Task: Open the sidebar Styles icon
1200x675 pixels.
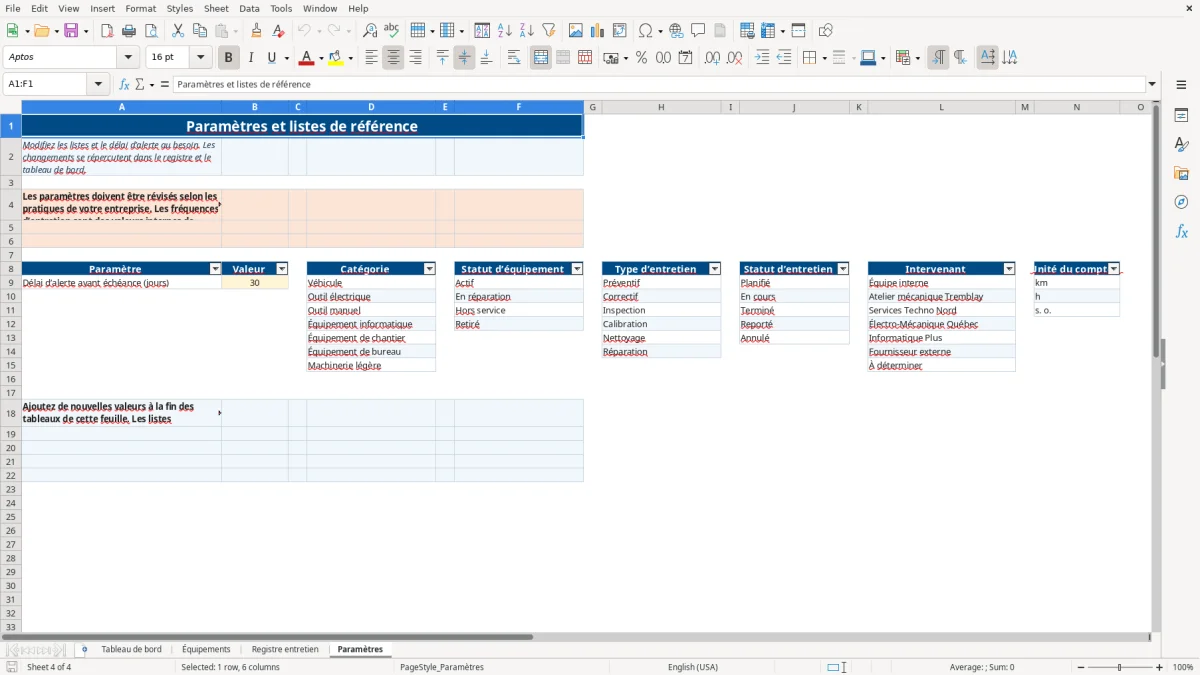Action: [1181, 144]
